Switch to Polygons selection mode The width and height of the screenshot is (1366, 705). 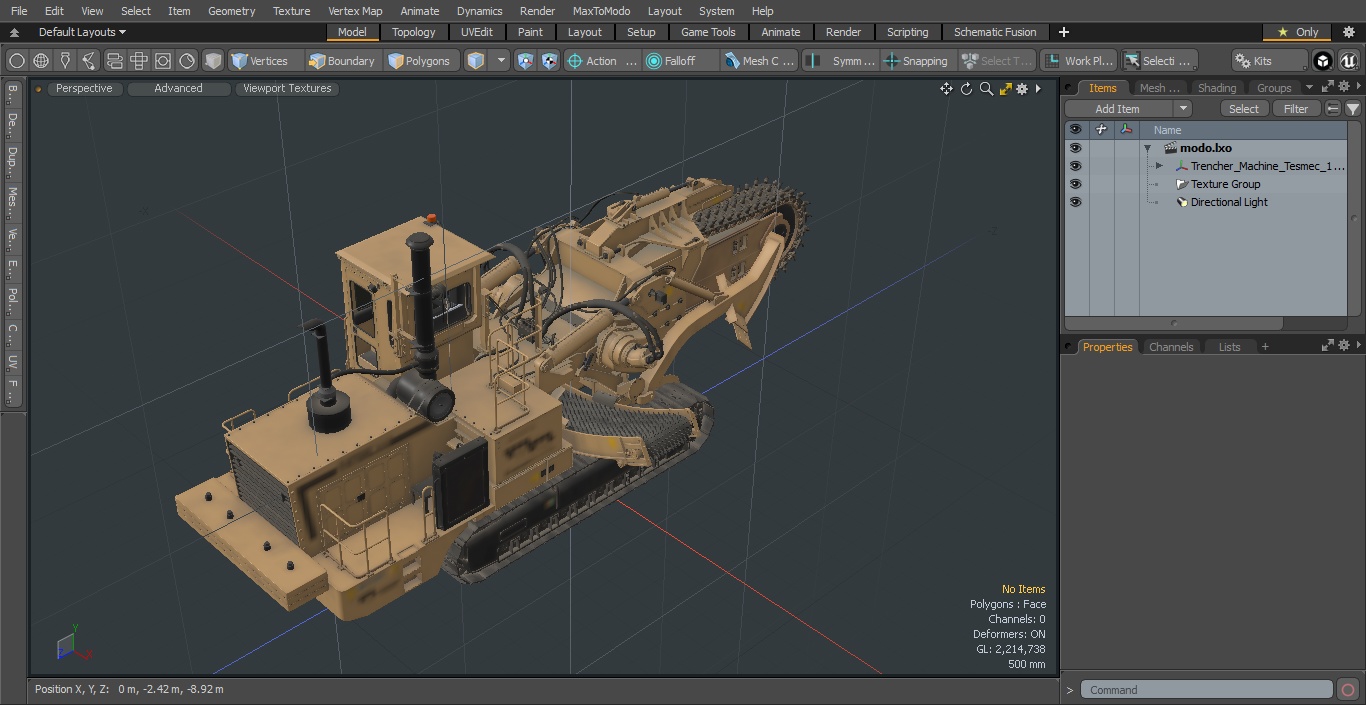(420, 61)
